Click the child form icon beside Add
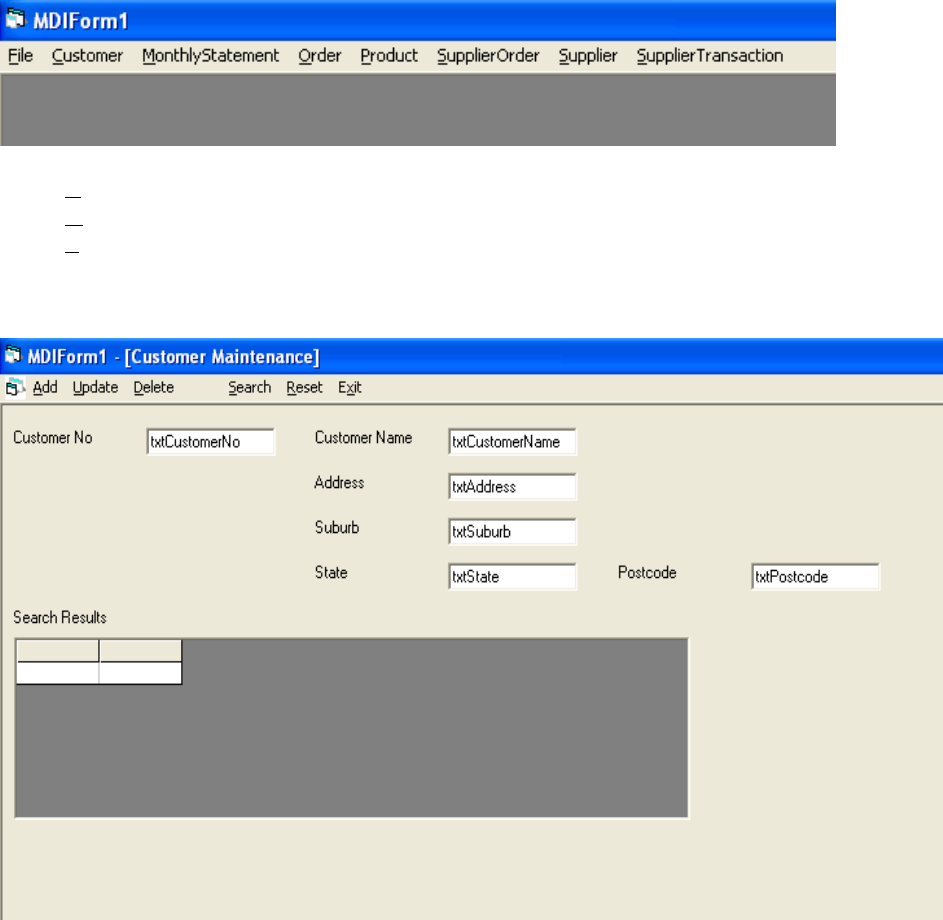This screenshot has width=943, height=920. [14, 388]
